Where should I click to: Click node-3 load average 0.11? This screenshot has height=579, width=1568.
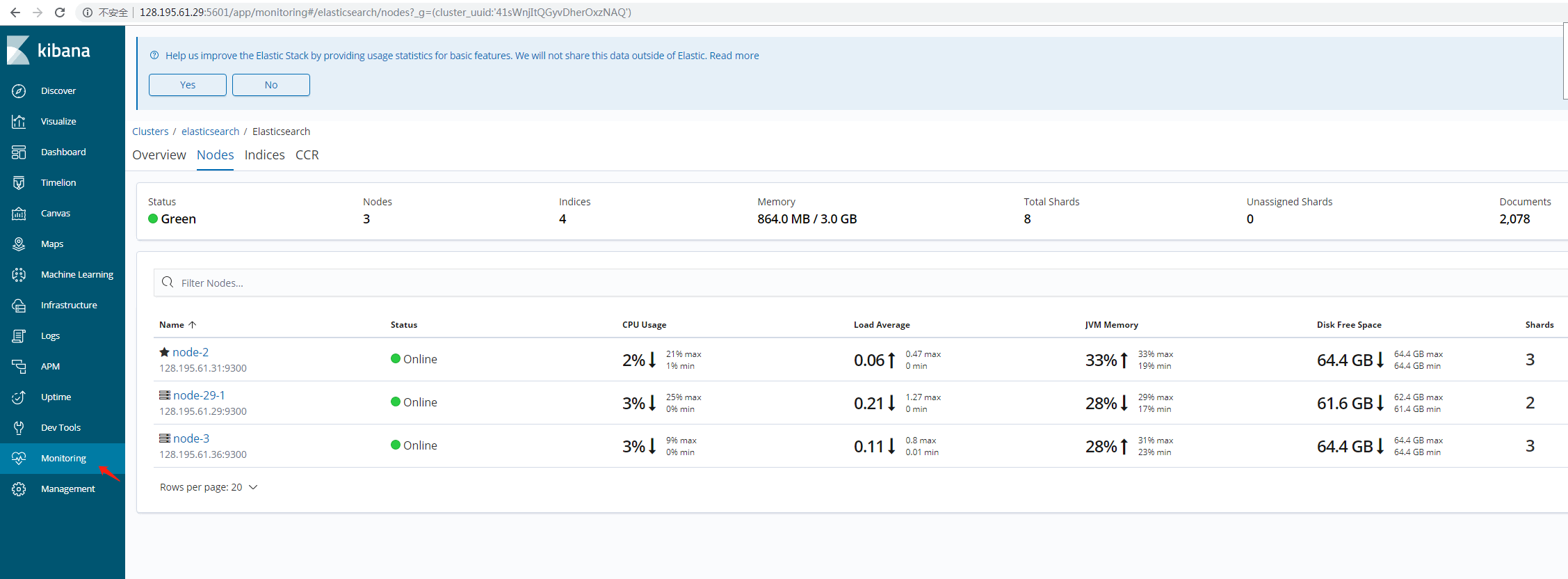pos(868,447)
